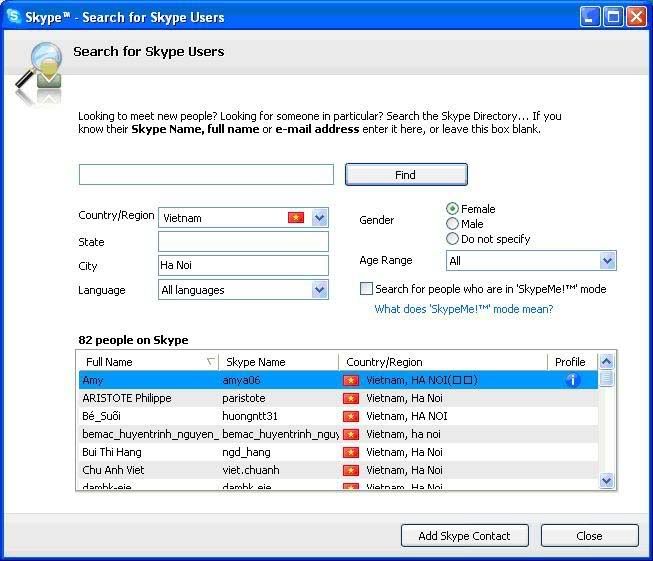Open the Age Range dropdown
653x561 pixels.
click(607, 261)
